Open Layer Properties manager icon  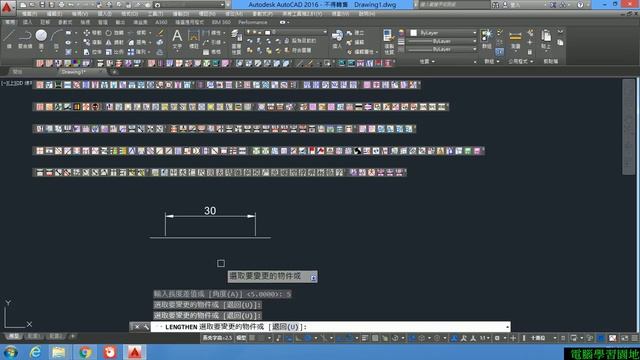click(236, 37)
